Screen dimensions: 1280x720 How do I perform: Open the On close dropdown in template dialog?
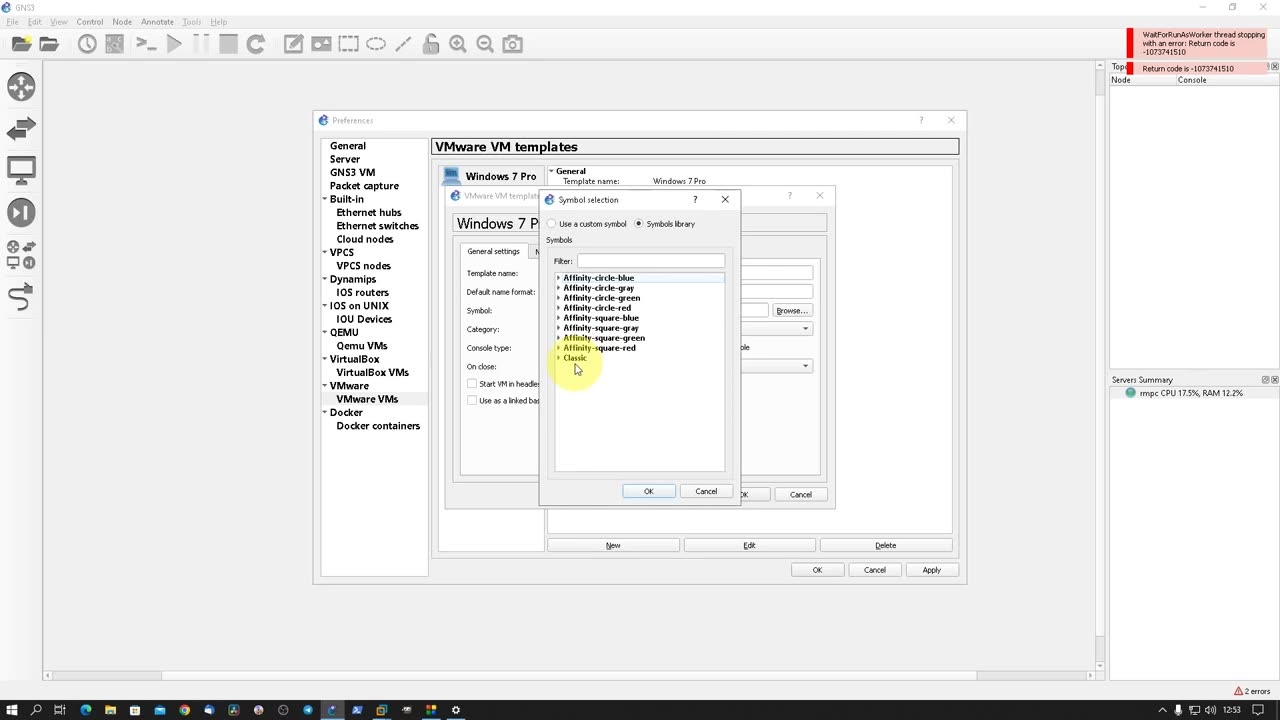pyautogui.click(x=805, y=366)
